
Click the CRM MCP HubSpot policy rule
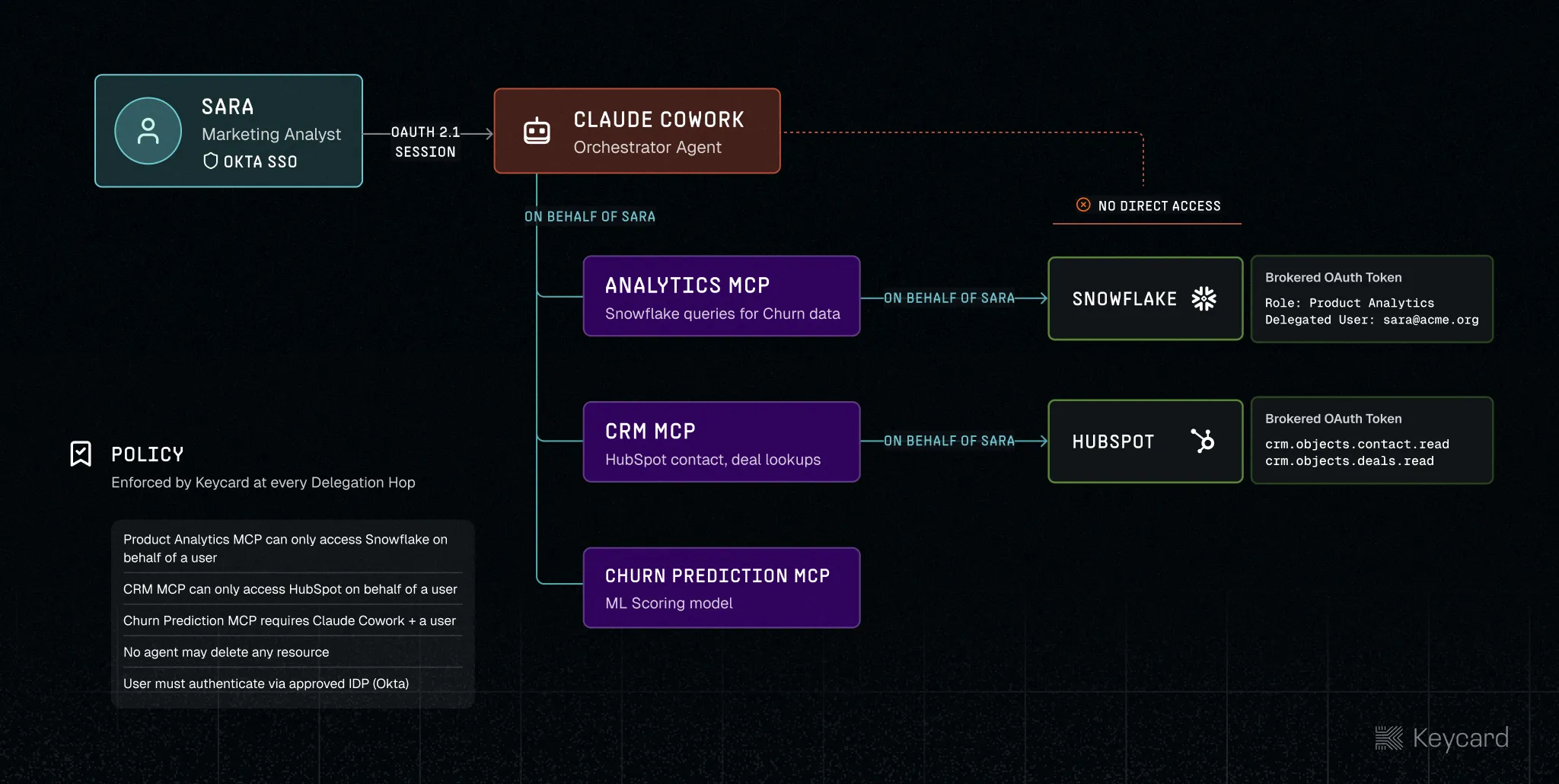[x=290, y=589]
